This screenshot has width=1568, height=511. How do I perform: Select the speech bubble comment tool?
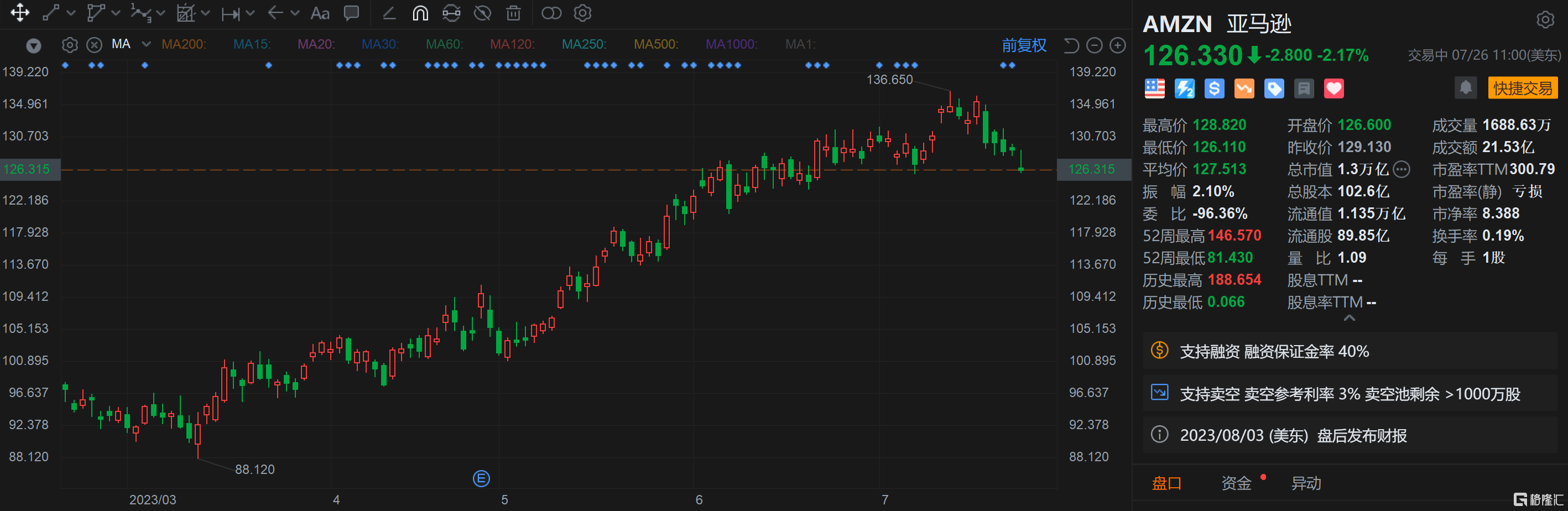[351, 13]
